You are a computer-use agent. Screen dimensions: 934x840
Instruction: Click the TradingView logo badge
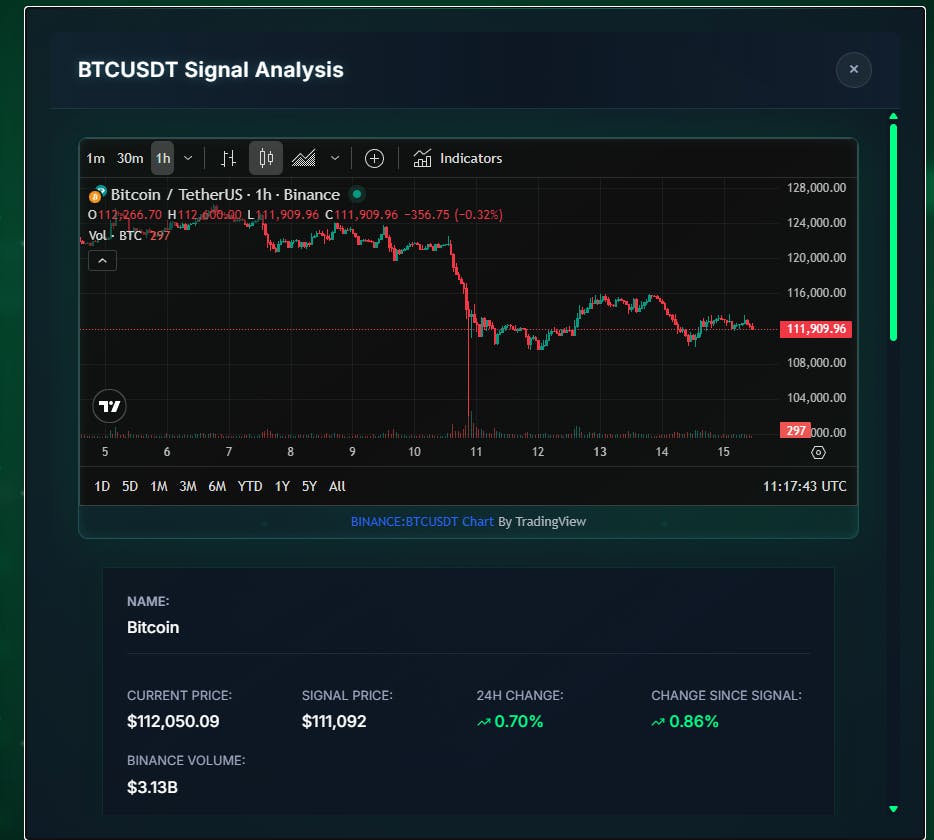click(x=110, y=406)
